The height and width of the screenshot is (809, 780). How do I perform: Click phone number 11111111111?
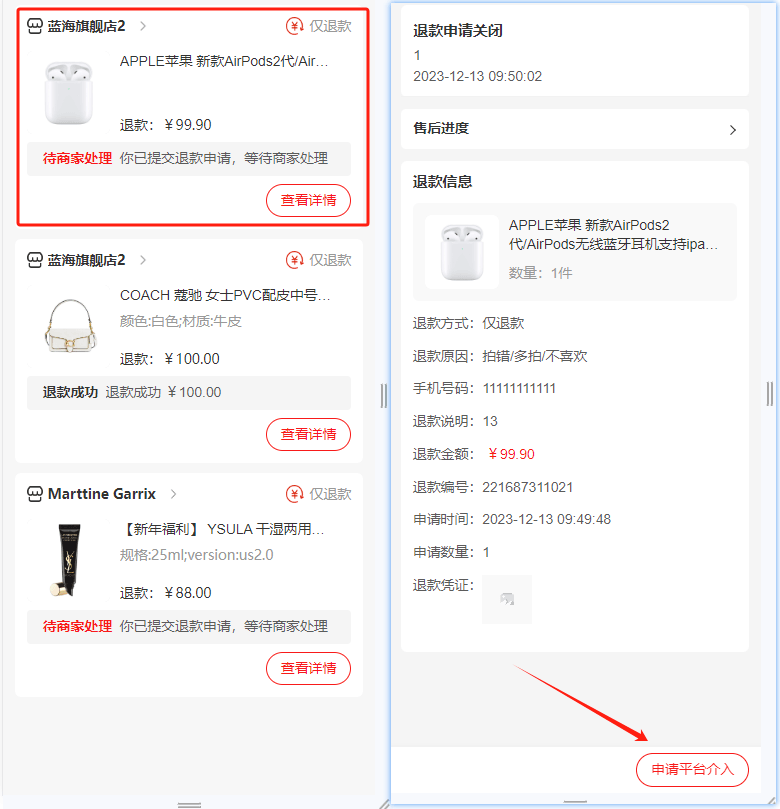(x=519, y=389)
